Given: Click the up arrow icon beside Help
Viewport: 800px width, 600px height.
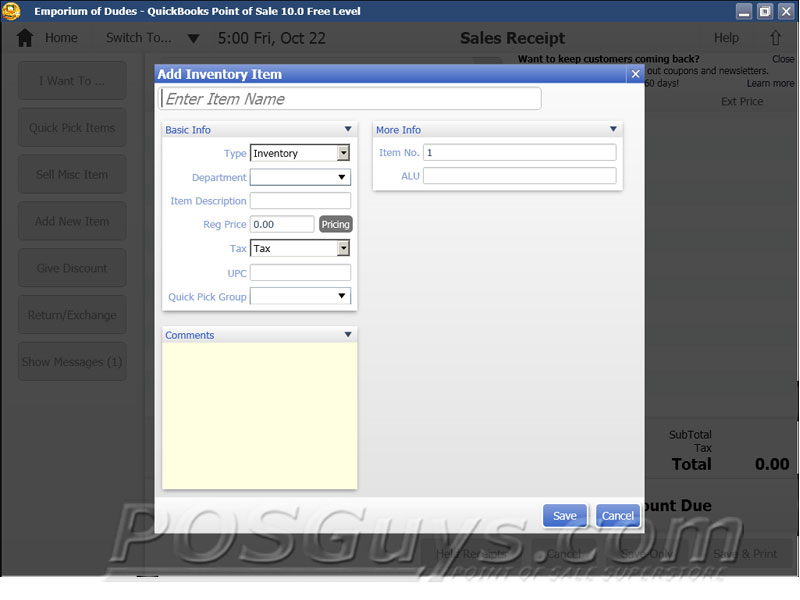Looking at the screenshot, I should tap(775, 38).
